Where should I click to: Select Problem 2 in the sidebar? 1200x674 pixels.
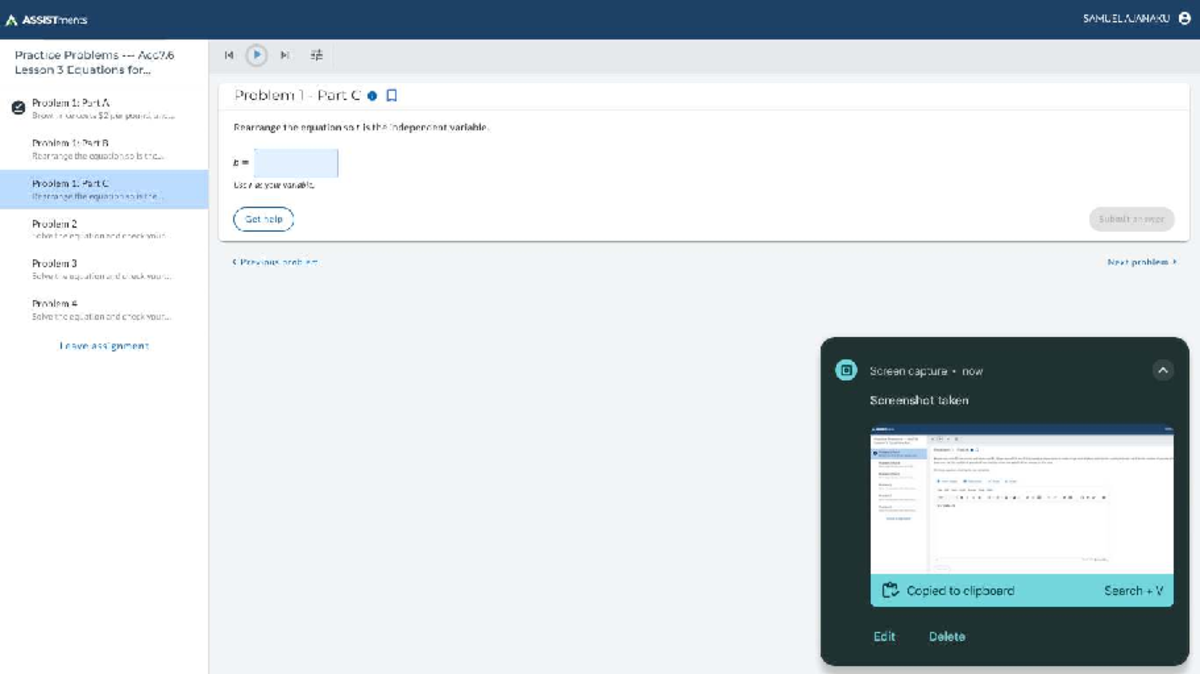pyautogui.click(x=98, y=229)
